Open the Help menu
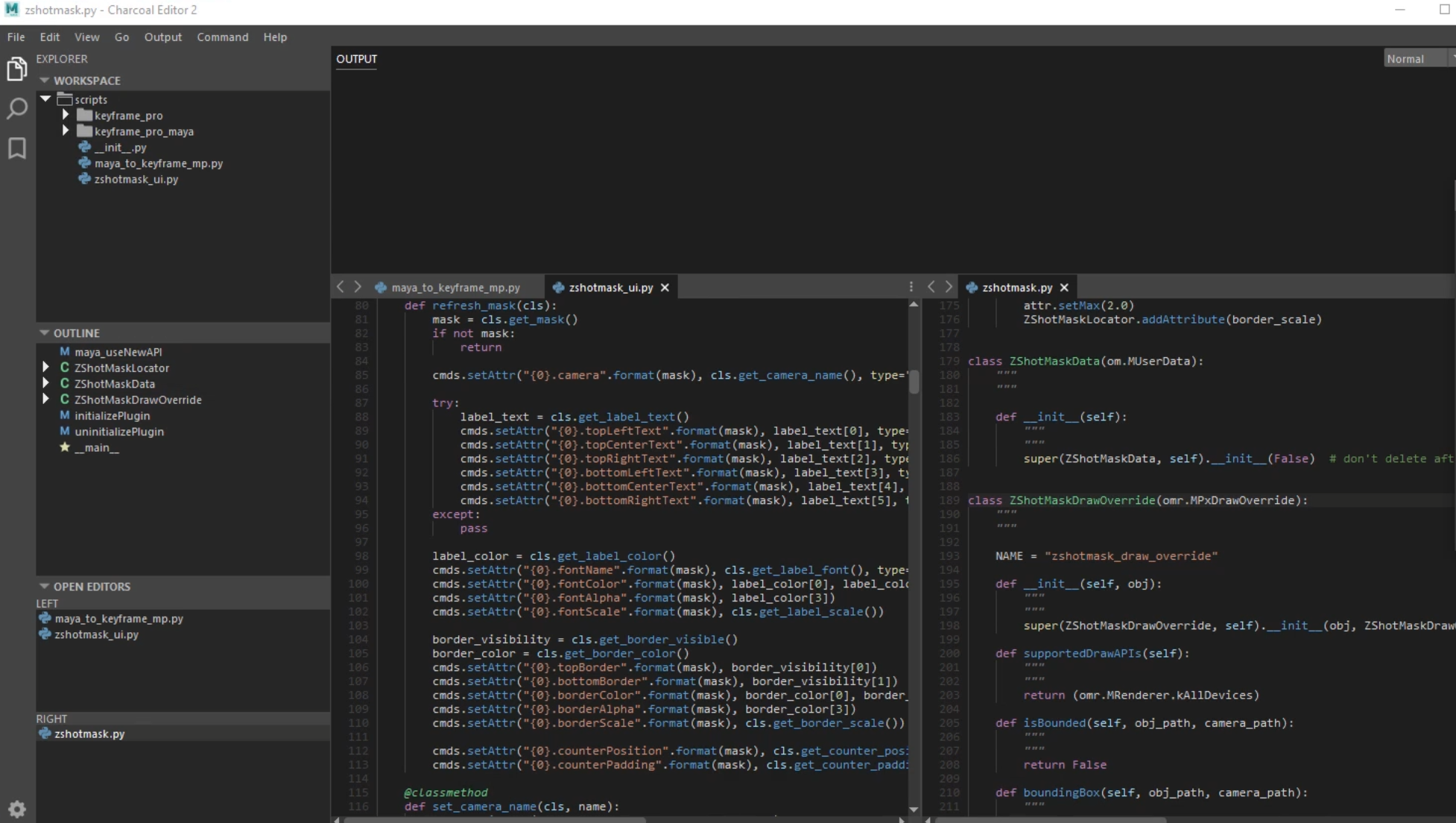The height and width of the screenshot is (823, 1456). click(275, 37)
